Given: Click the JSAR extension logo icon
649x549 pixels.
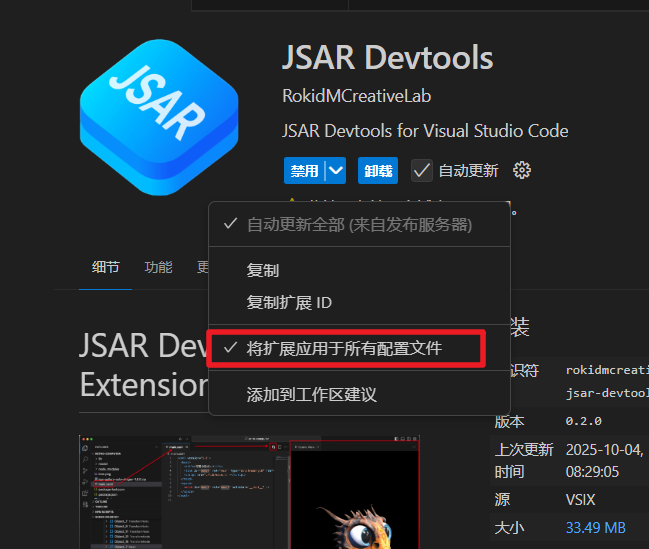Looking at the screenshot, I should (x=159, y=118).
